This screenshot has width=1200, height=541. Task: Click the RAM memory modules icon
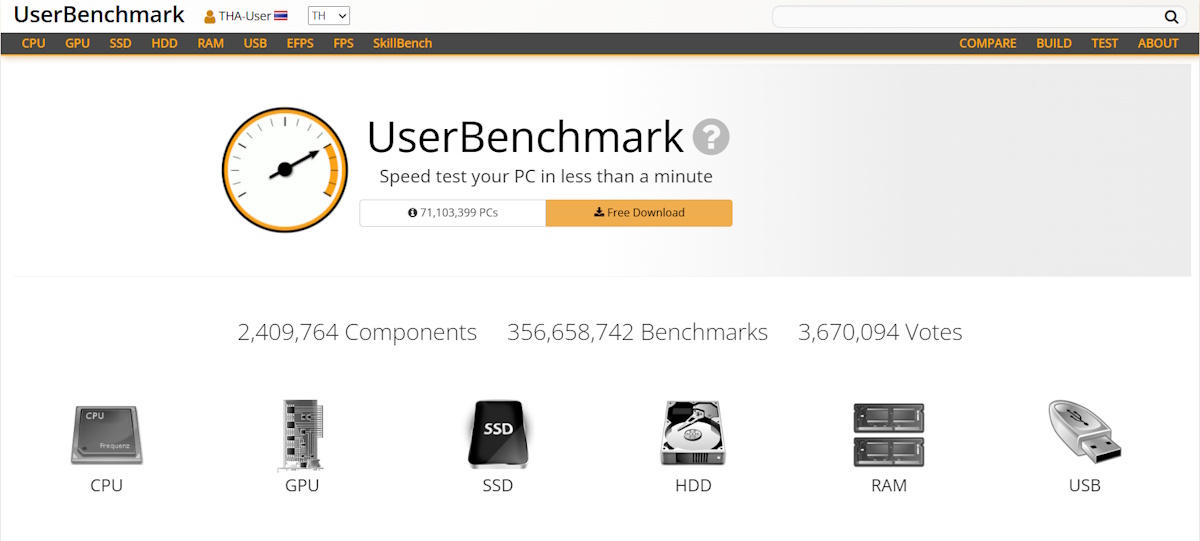(x=888, y=434)
